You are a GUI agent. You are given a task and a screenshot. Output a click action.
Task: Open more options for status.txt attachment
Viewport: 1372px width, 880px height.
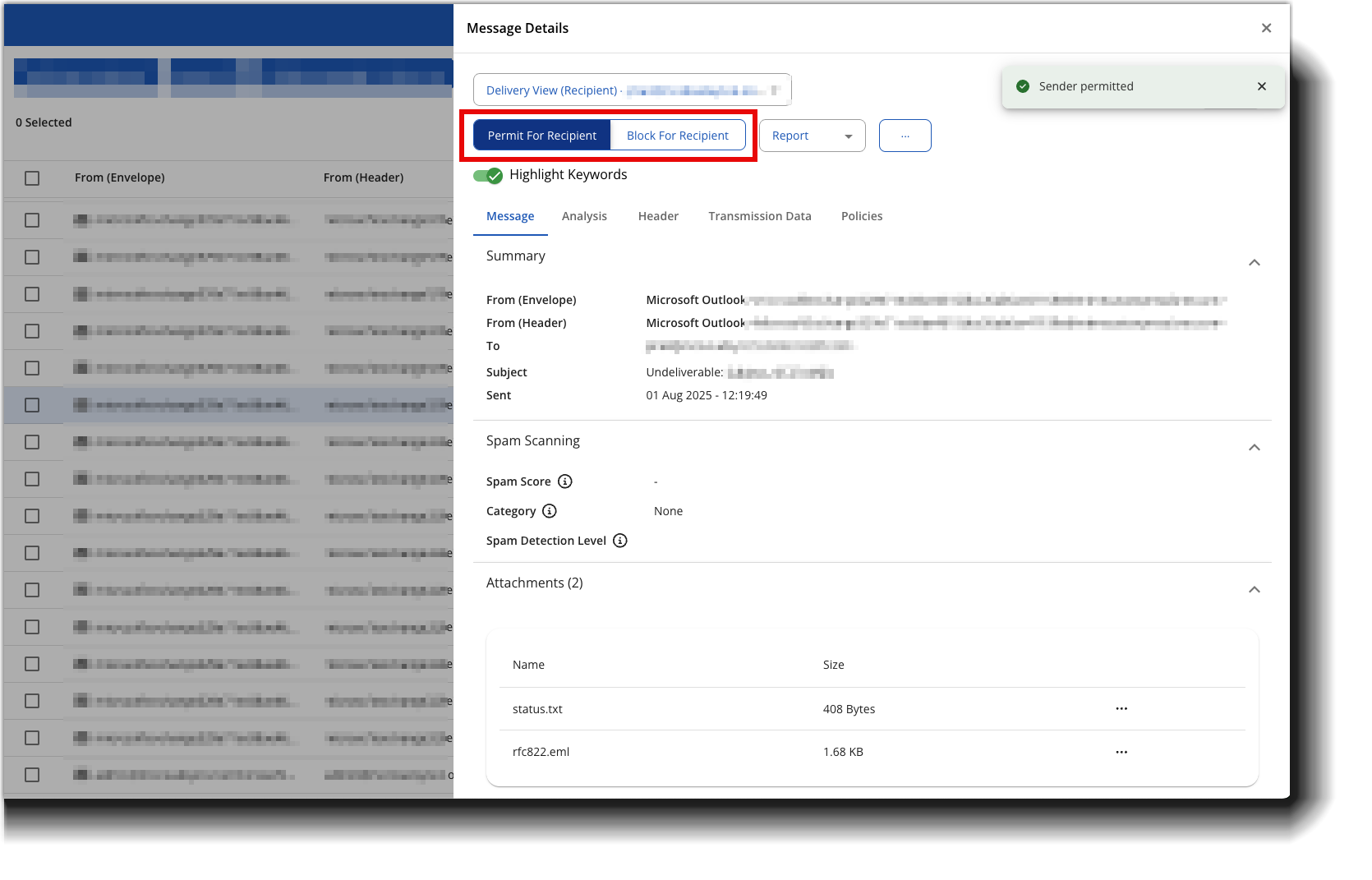click(1121, 709)
